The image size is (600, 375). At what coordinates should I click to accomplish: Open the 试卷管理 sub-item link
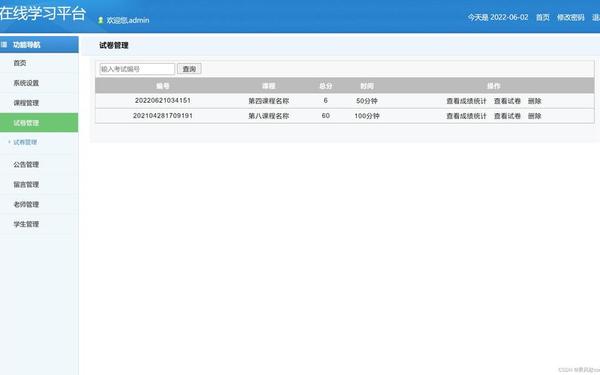point(25,142)
